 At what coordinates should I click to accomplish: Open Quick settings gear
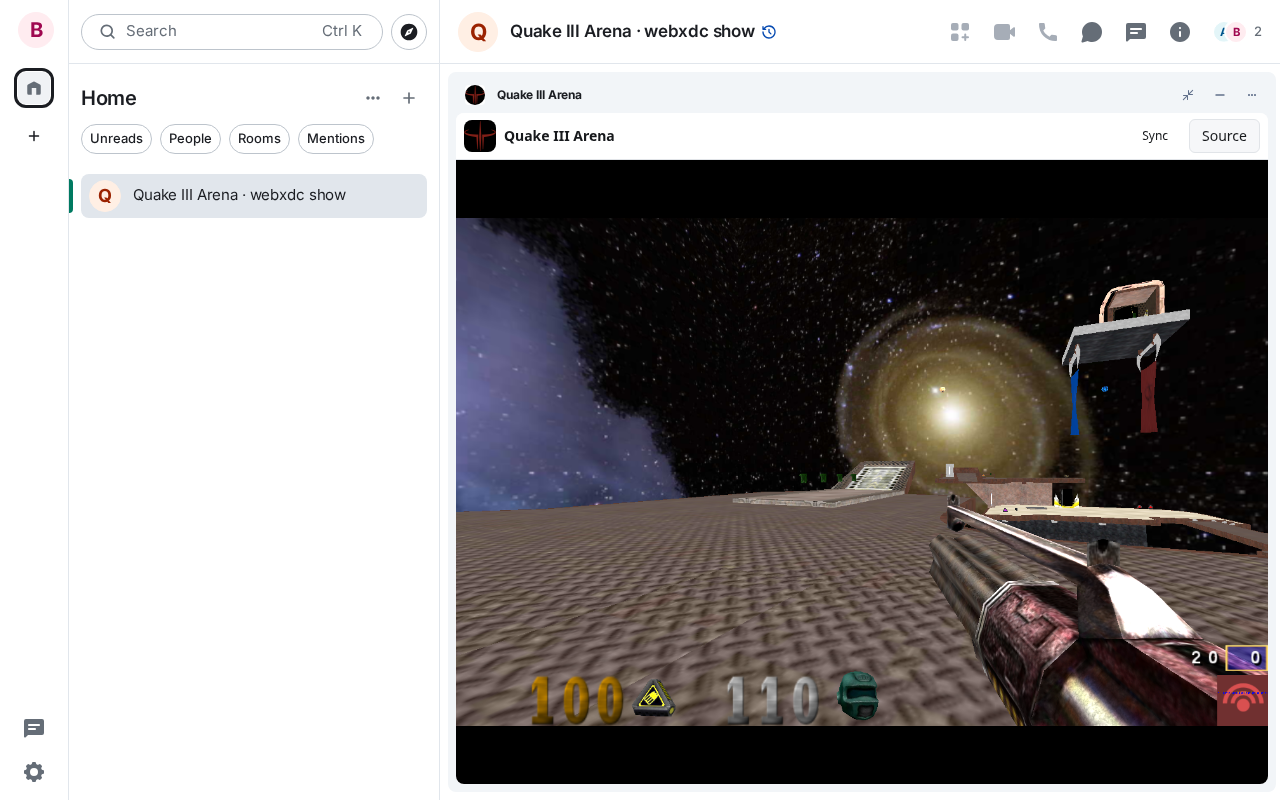[x=34, y=772]
